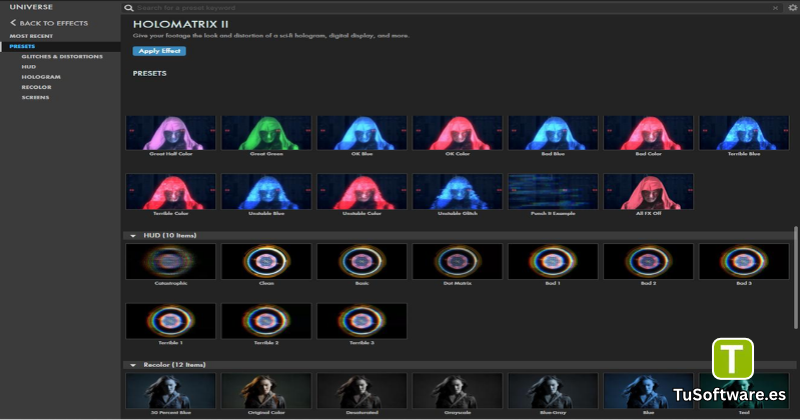Open Most Recent in the sidebar
This screenshot has width=800, height=420.
click(31, 36)
